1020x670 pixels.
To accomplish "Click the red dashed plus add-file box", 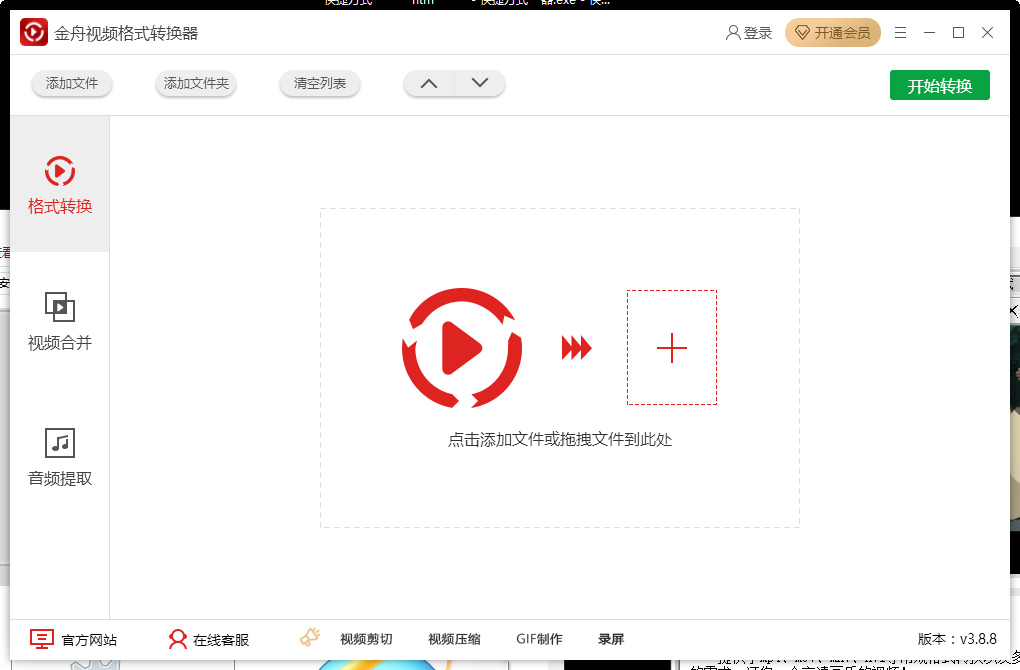I will 672,347.
